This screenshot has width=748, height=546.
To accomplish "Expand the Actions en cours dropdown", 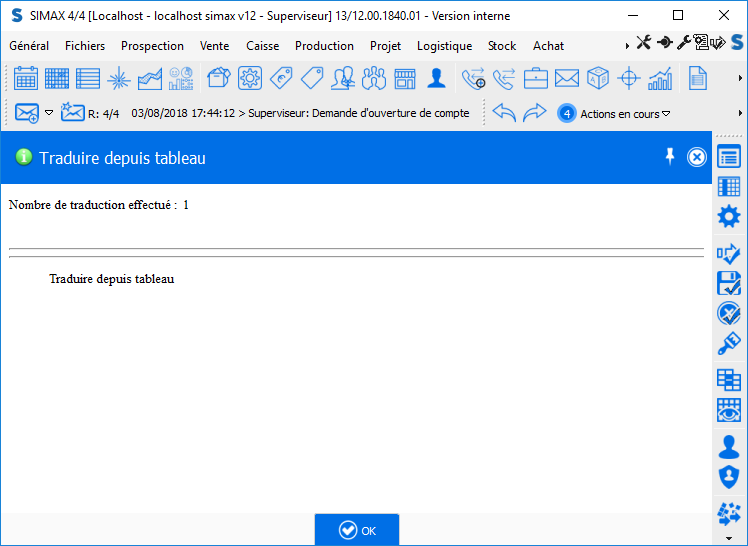I will tap(666, 114).
